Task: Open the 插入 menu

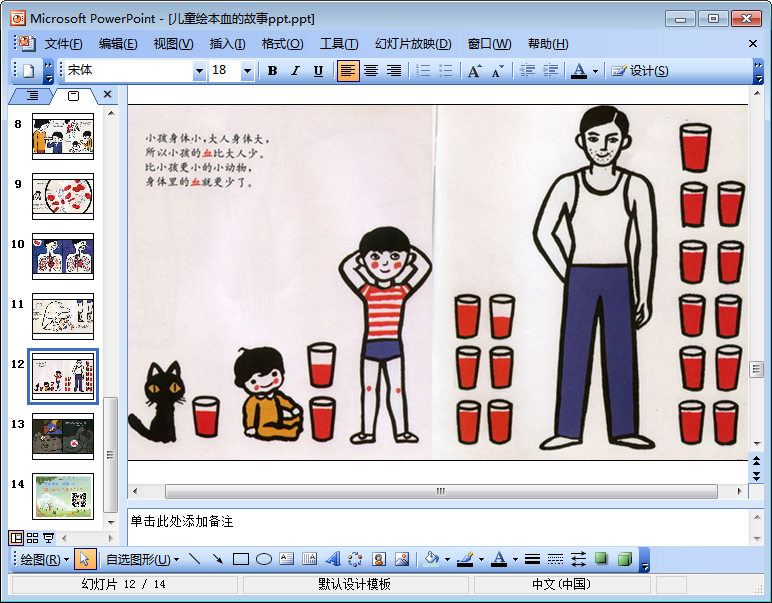Action: 227,44
